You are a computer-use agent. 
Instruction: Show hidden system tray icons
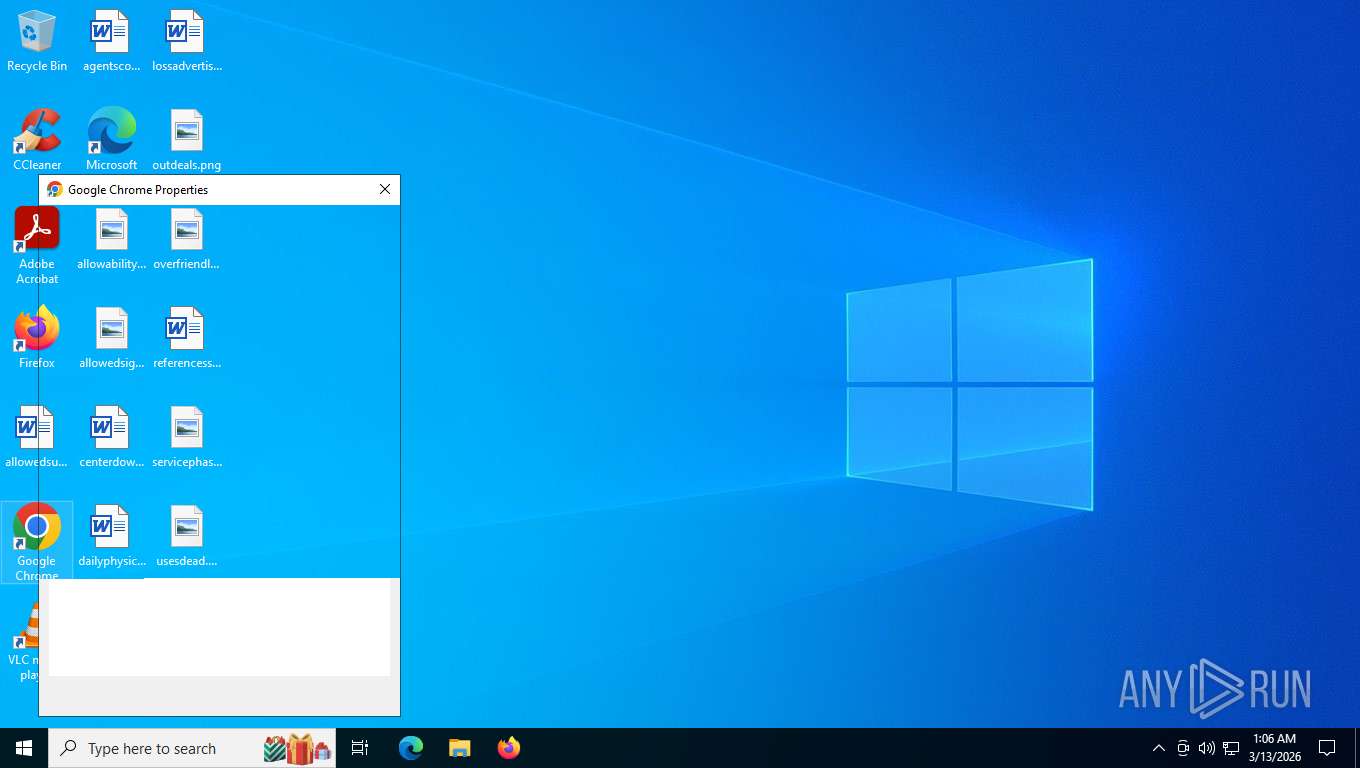[x=1158, y=748]
